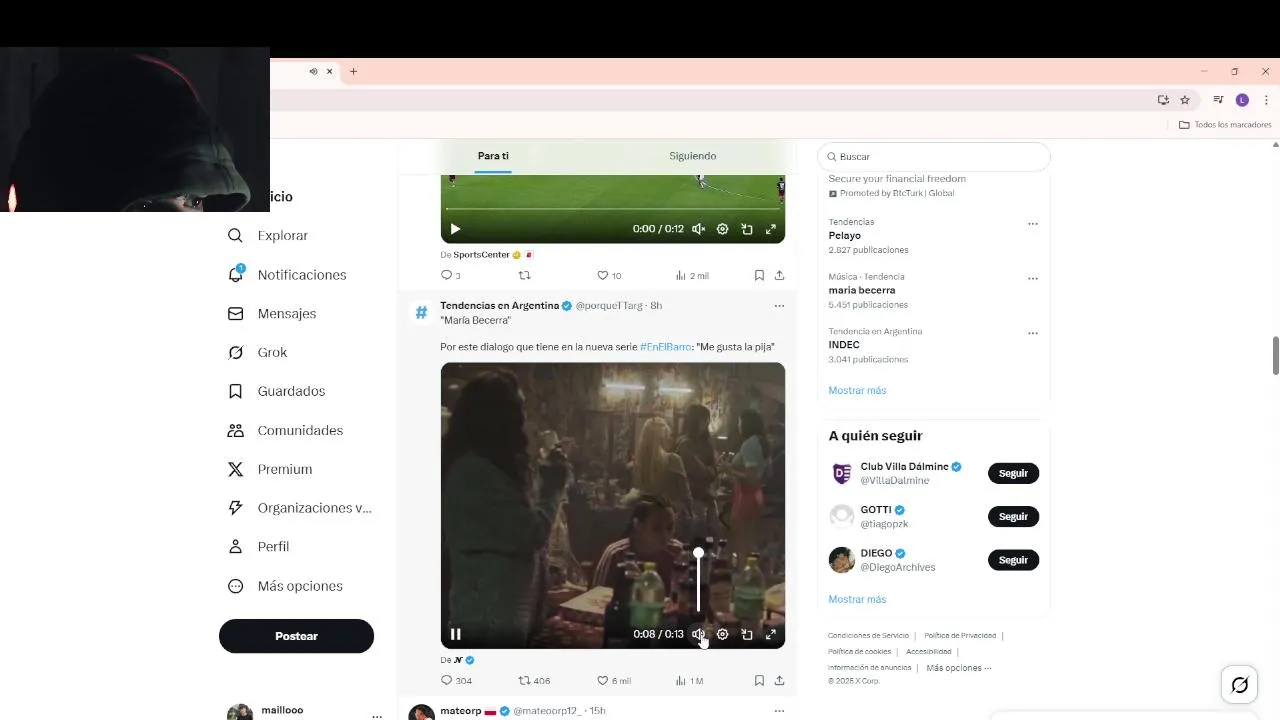Open options for maria becerra trend

point(1033,278)
